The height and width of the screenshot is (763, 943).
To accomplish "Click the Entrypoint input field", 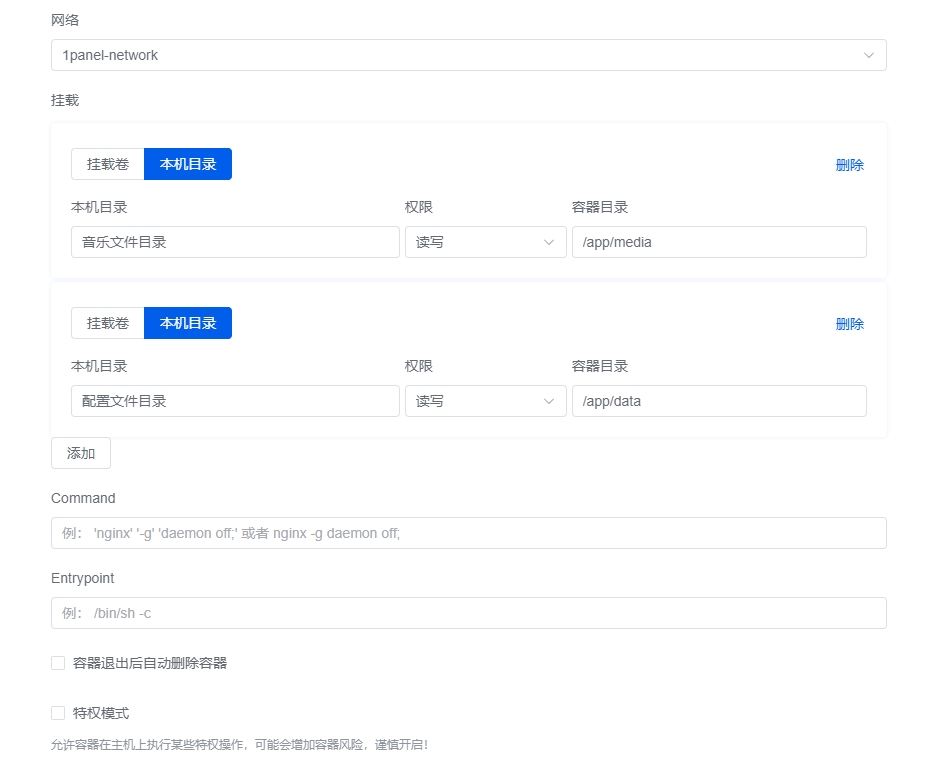I will [468, 613].
